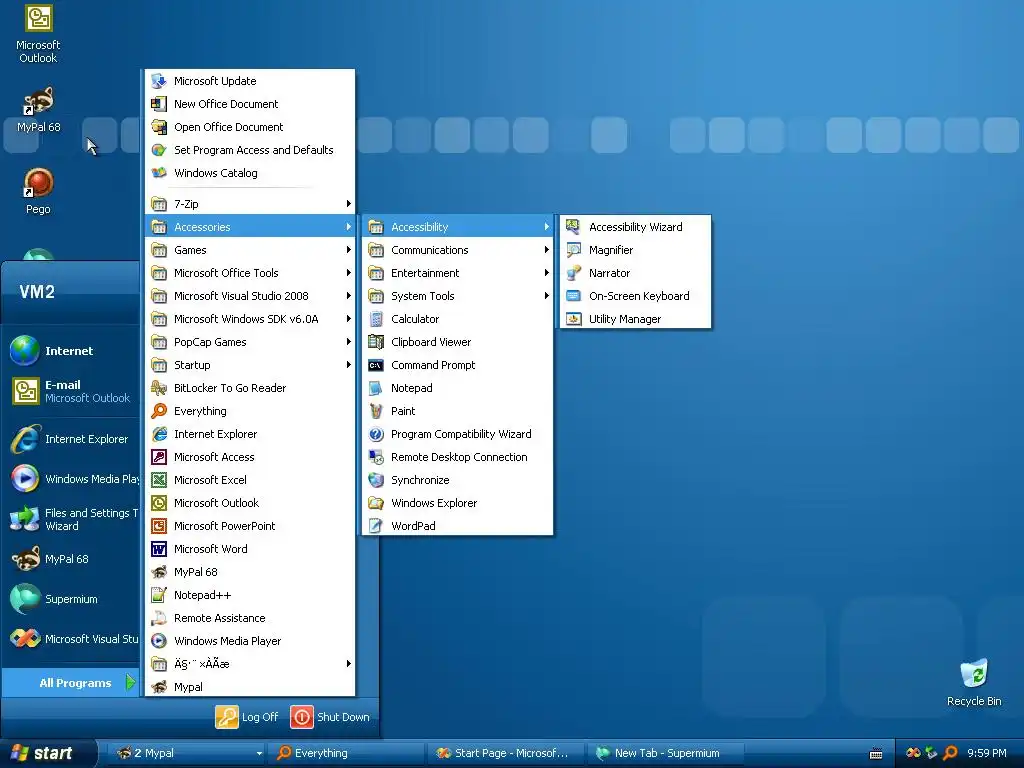Click the Command Prompt icon
The height and width of the screenshot is (768, 1024).
pyautogui.click(x=376, y=365)
